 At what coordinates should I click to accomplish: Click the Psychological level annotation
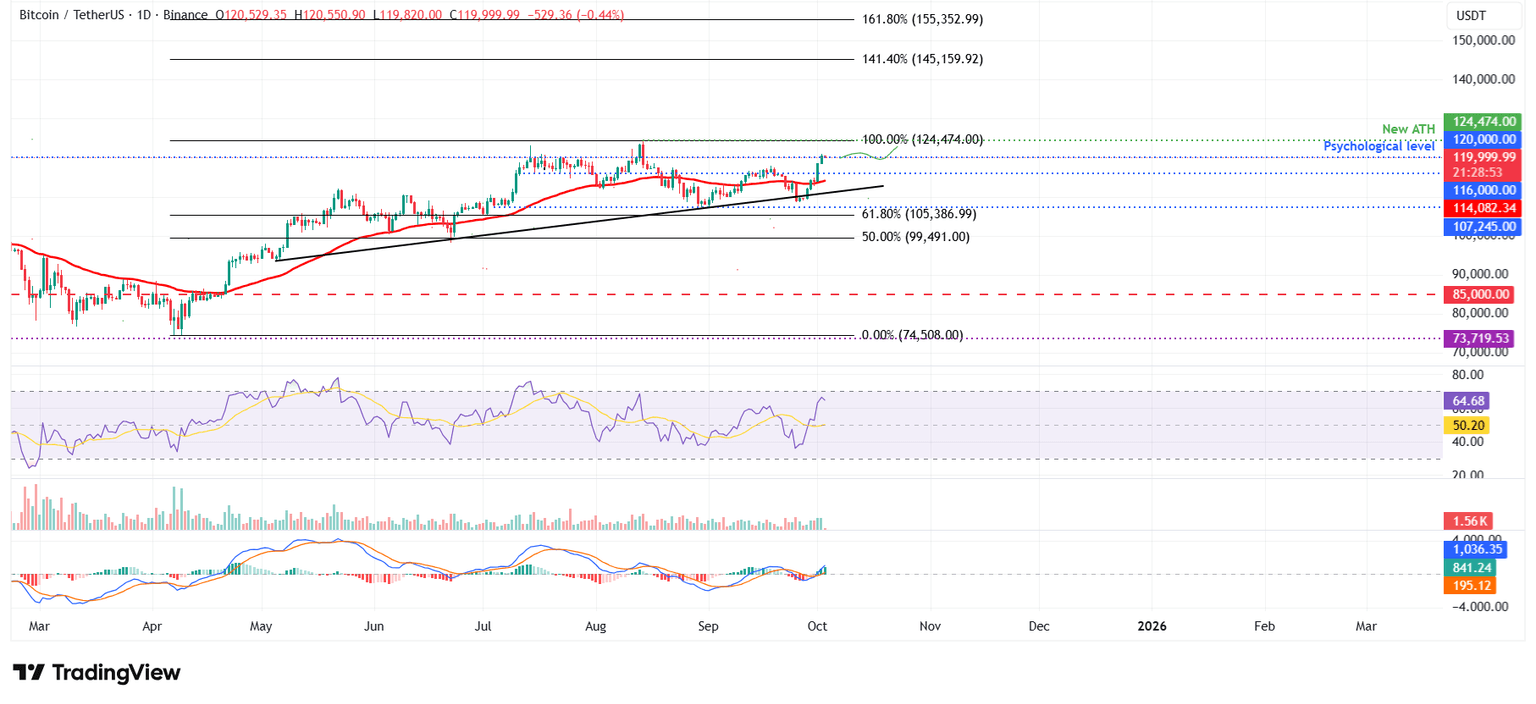coord(1378,145)
